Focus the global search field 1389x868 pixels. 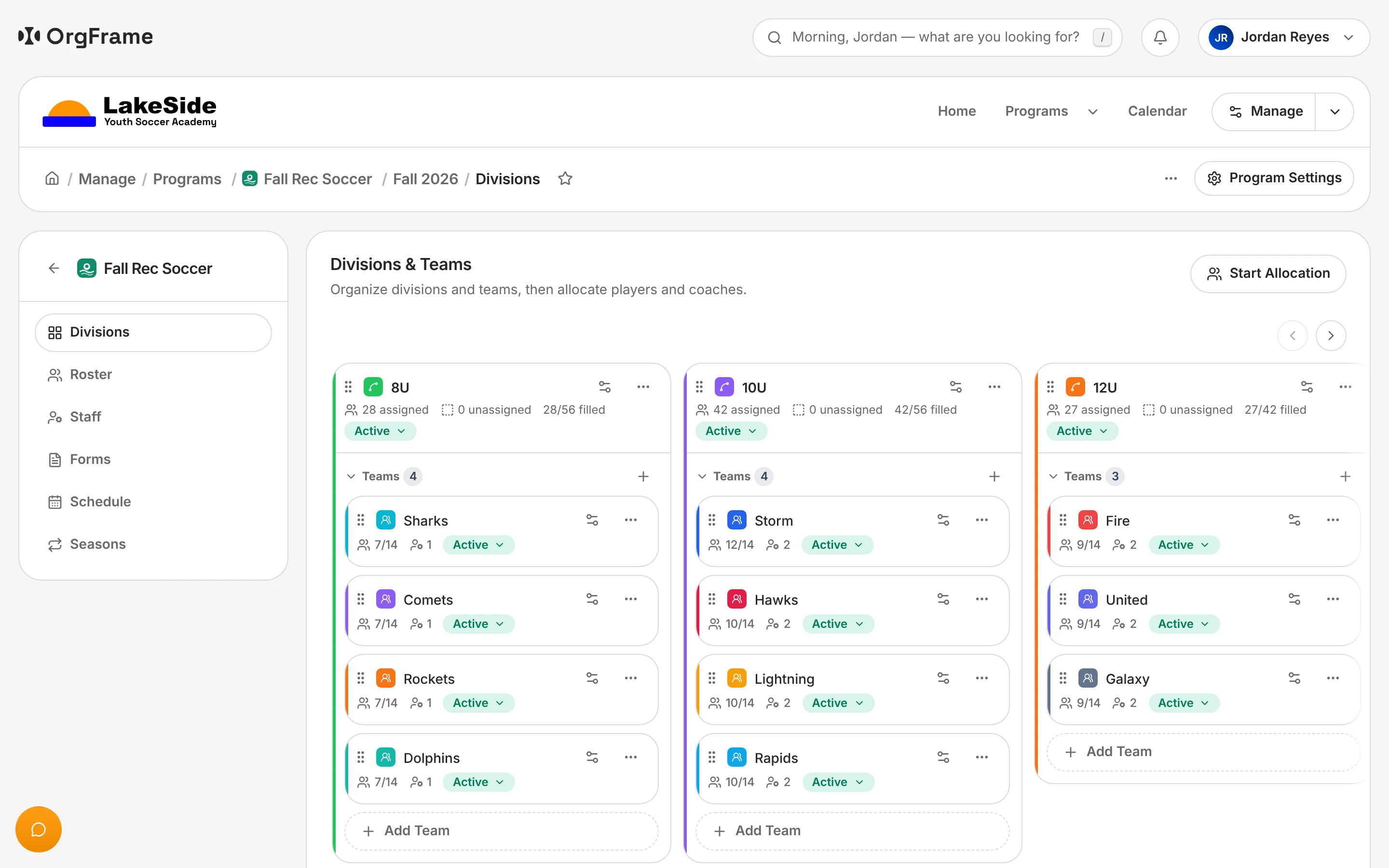[x=937, y=37]
